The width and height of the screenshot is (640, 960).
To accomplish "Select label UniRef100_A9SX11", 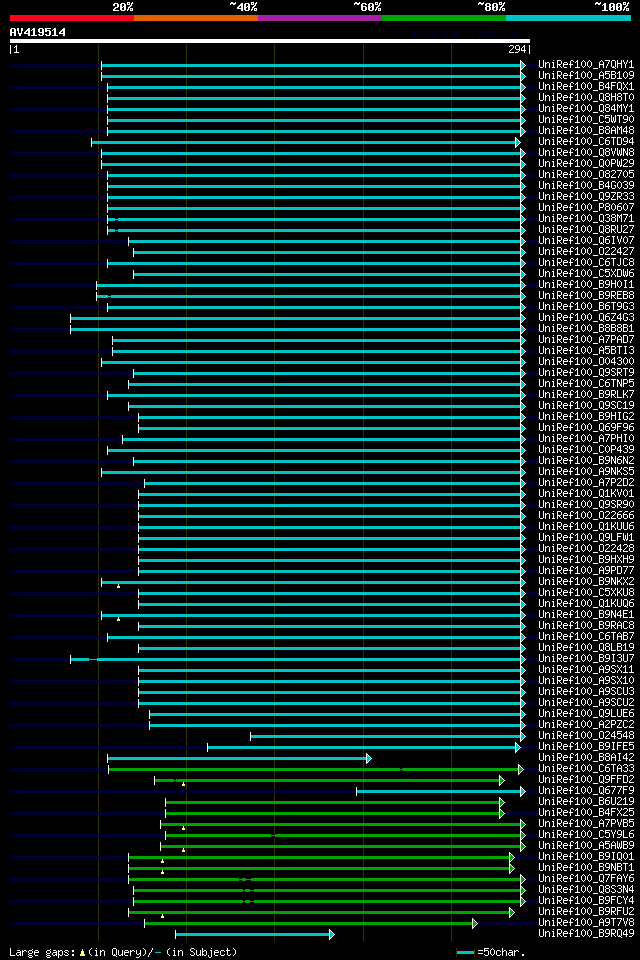I will (x=586, y=670).
